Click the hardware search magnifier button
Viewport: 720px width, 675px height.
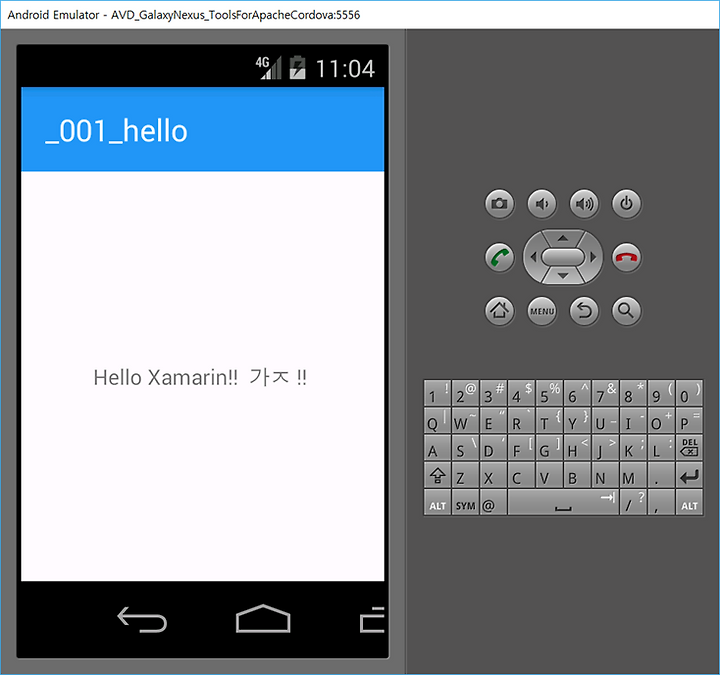[626, 311]
